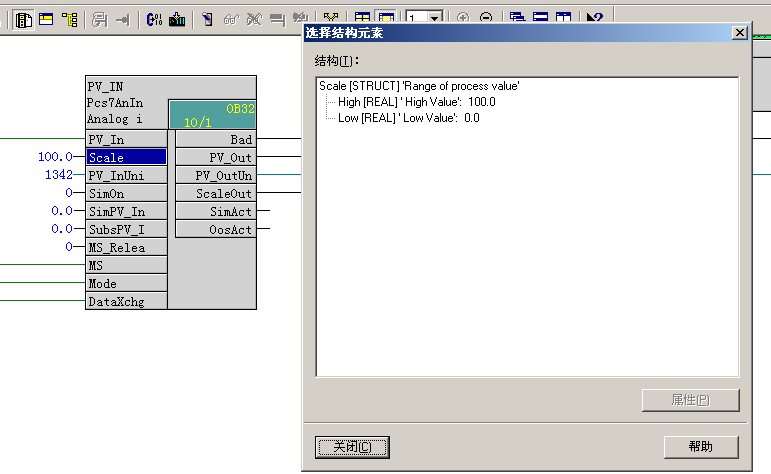The height and width of the screenshot is (474, 771).
Task: Click the SimOn input pin
Action: [x=126, y=193]
